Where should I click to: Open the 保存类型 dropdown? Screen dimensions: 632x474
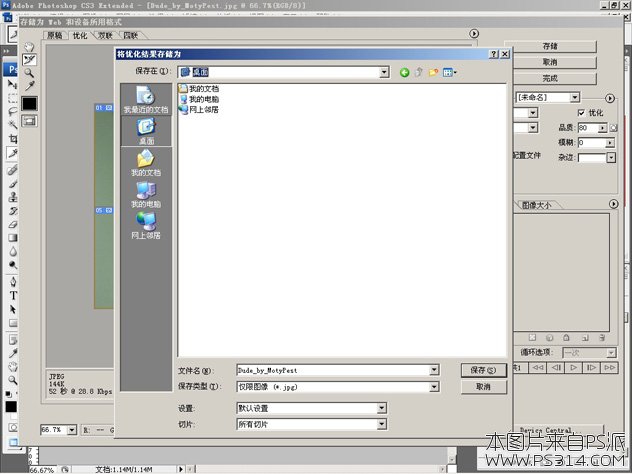point(434,387)
